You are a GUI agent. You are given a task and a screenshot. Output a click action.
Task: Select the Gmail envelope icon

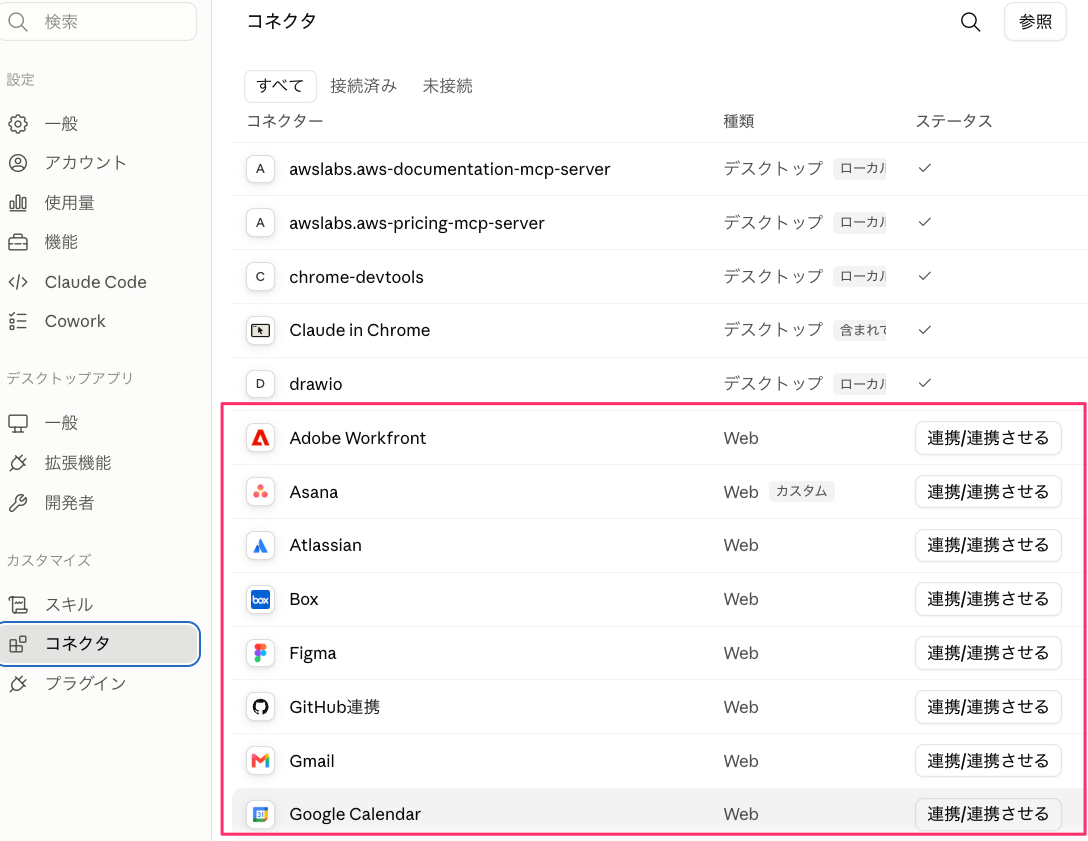tap(260, 761)
